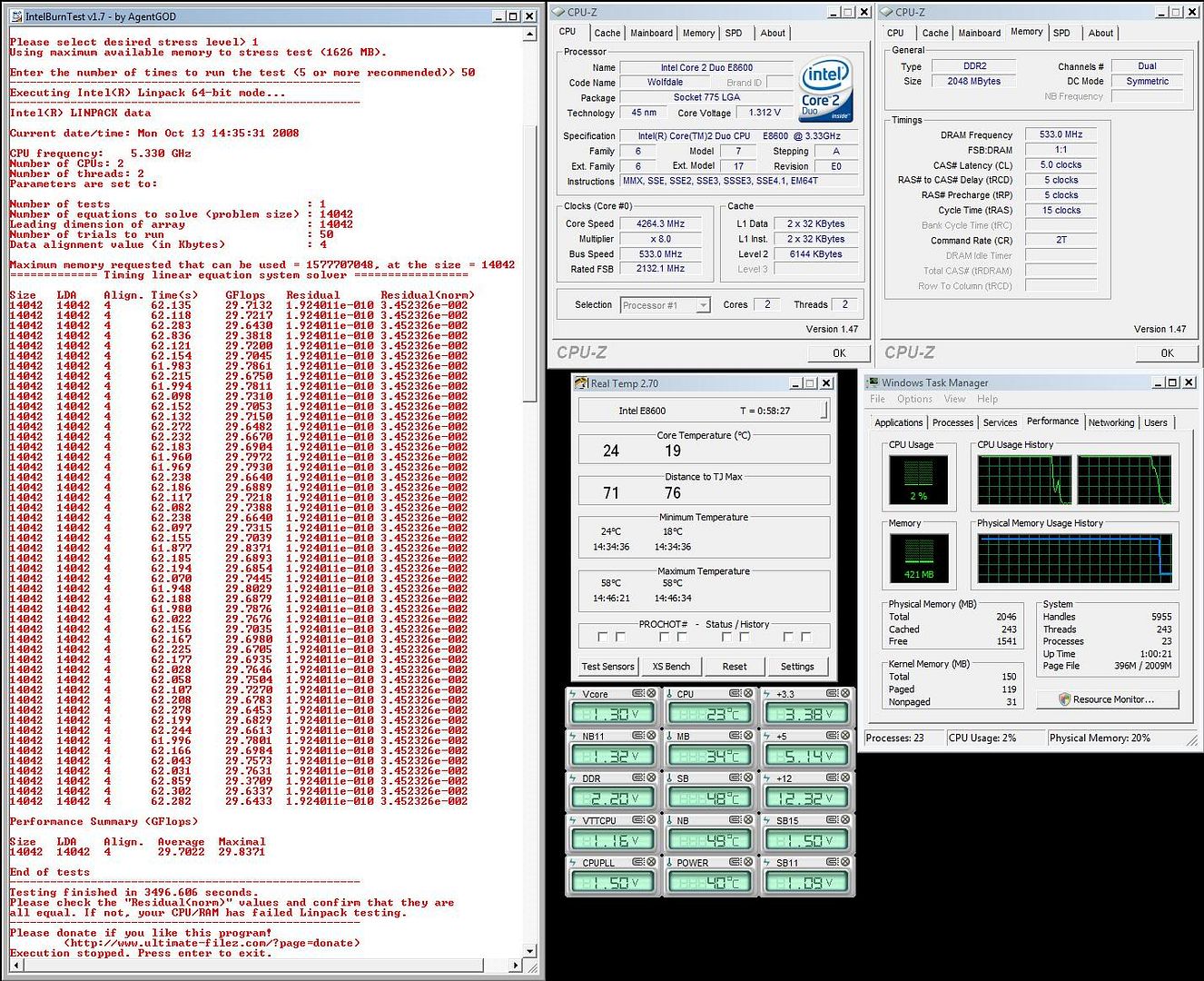Click the Physical Memory Usage History graph
This screenshot has width=1204, height=981.
(x=1075, y=558)
